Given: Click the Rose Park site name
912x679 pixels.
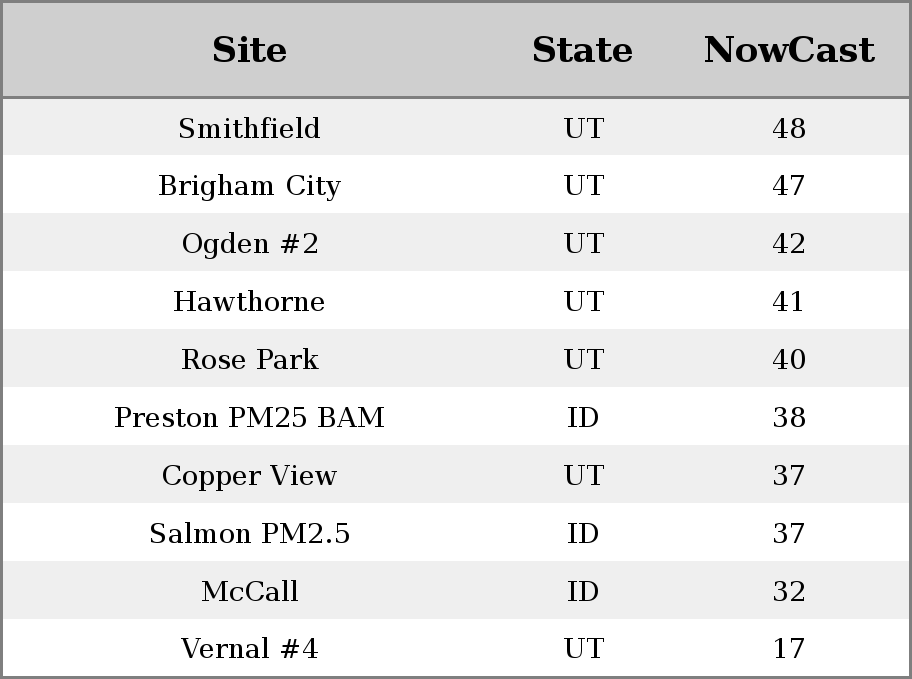Looking at the screenshot, I should tap(249, 360).
